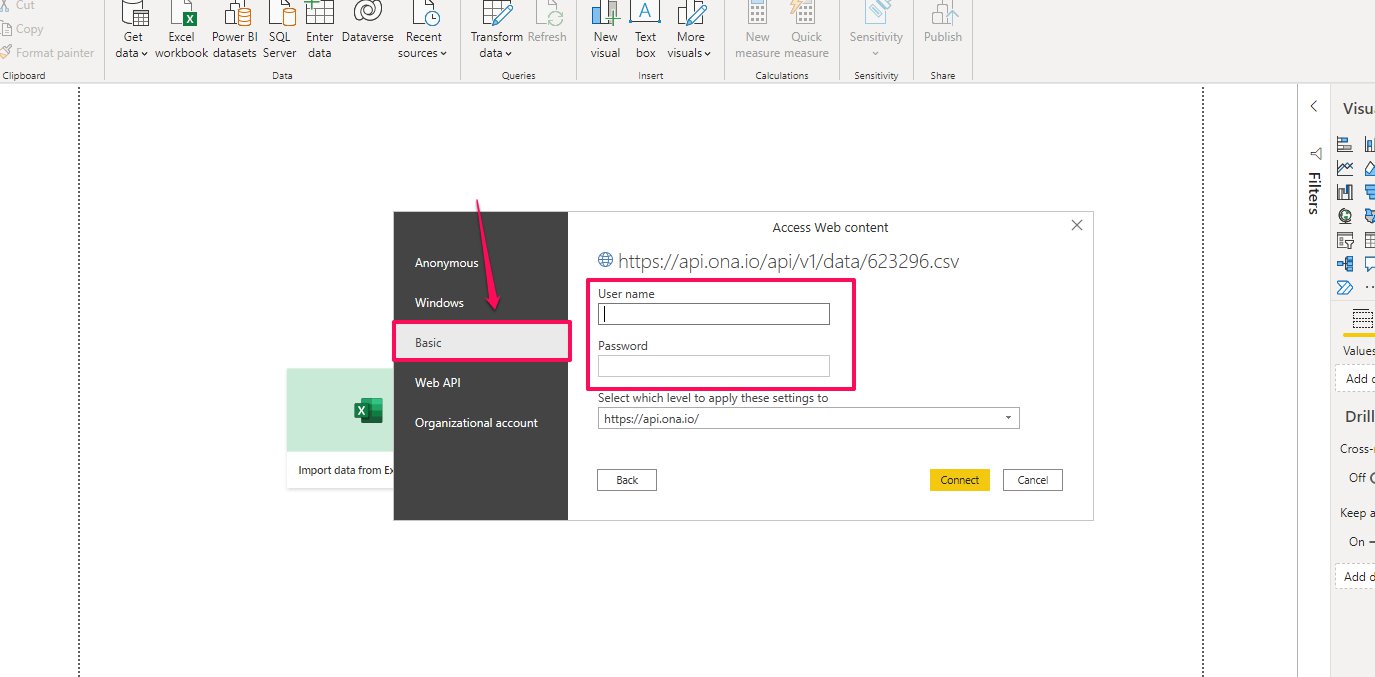Expand the Filters pane

pos(1314,193)
